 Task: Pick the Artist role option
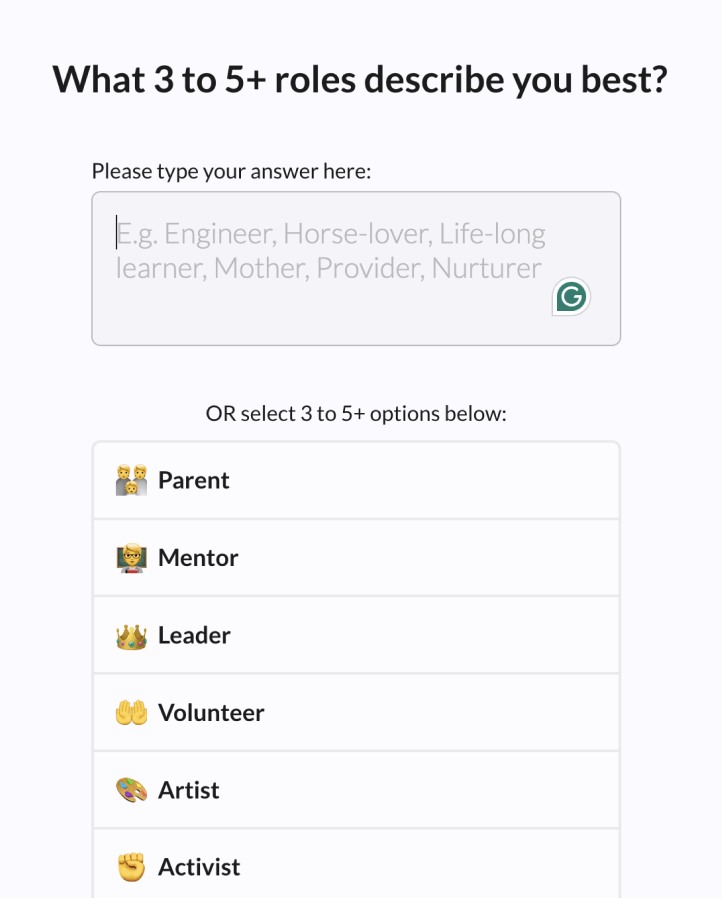tap(356, 789)
